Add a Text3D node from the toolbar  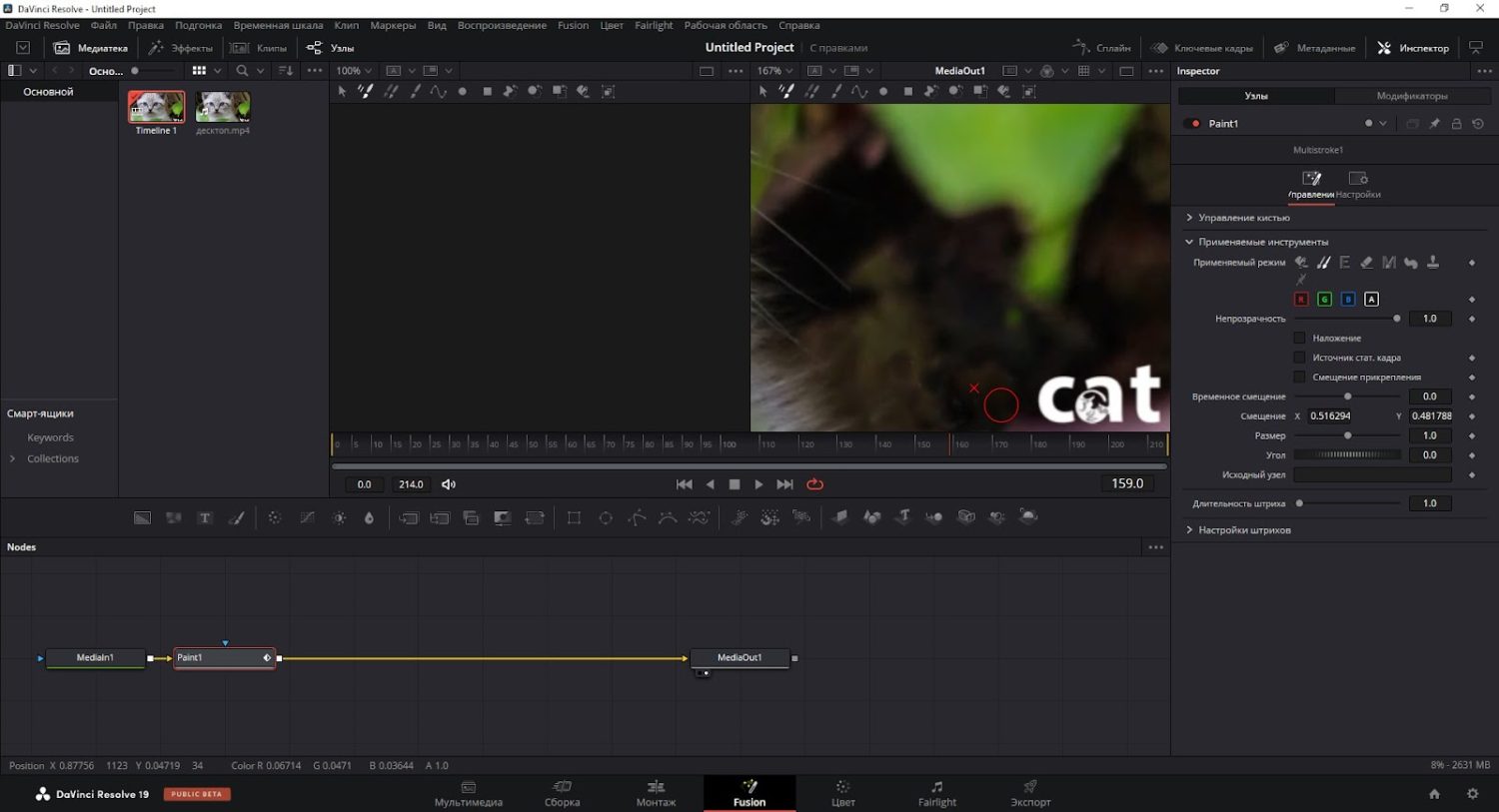(902, 516)
